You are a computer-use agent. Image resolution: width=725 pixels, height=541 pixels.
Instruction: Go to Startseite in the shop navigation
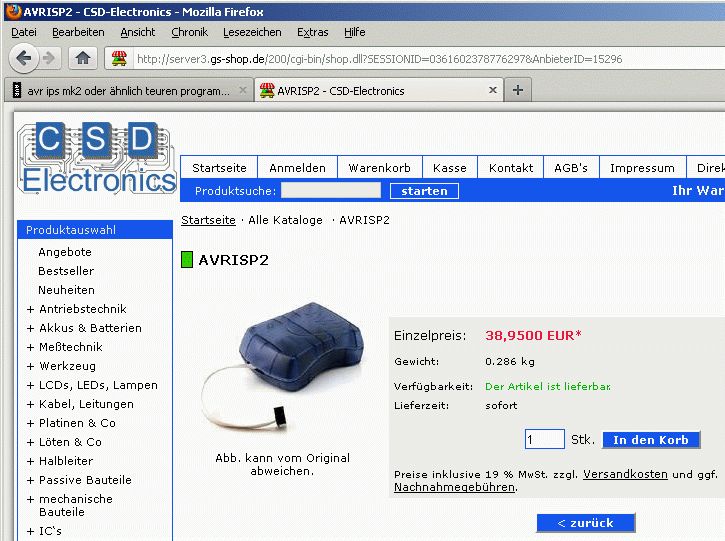pyautogui.click(x=219, y=168)
